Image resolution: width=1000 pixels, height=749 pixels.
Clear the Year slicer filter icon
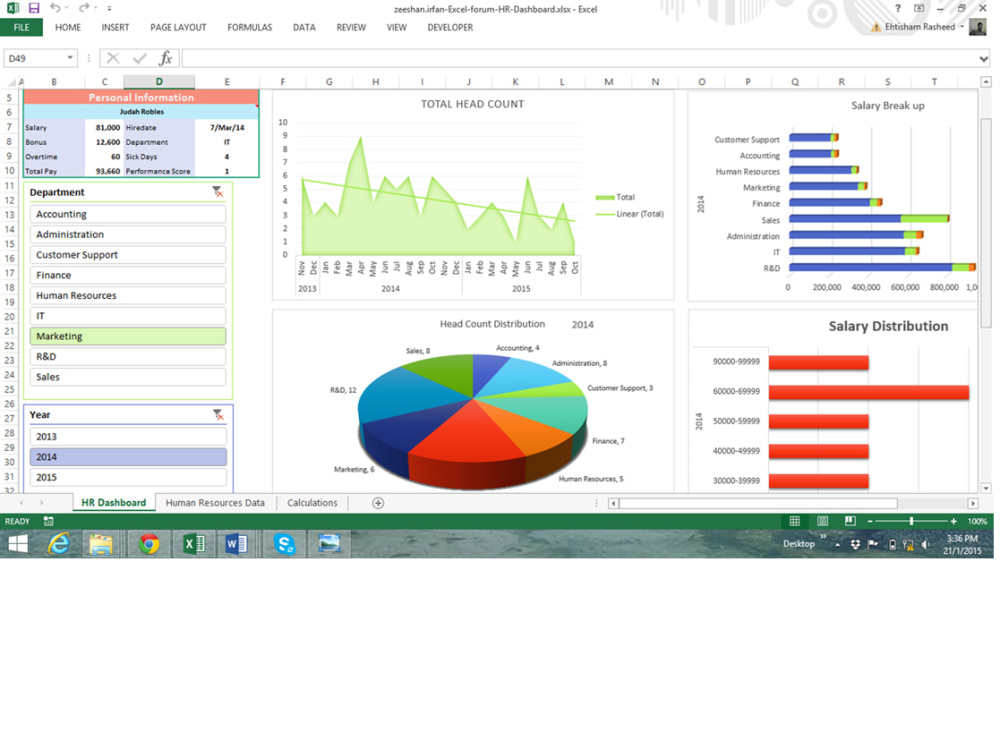pyautogui.click(x=218, y=415)
